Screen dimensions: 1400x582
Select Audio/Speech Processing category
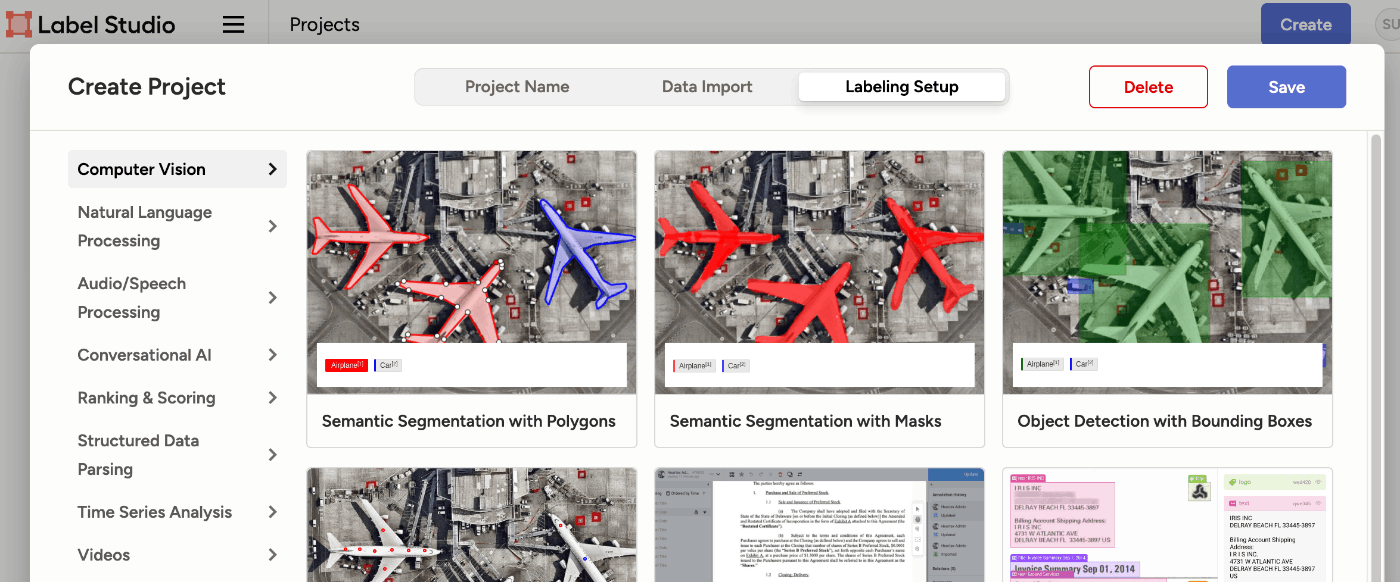point(177,298)
